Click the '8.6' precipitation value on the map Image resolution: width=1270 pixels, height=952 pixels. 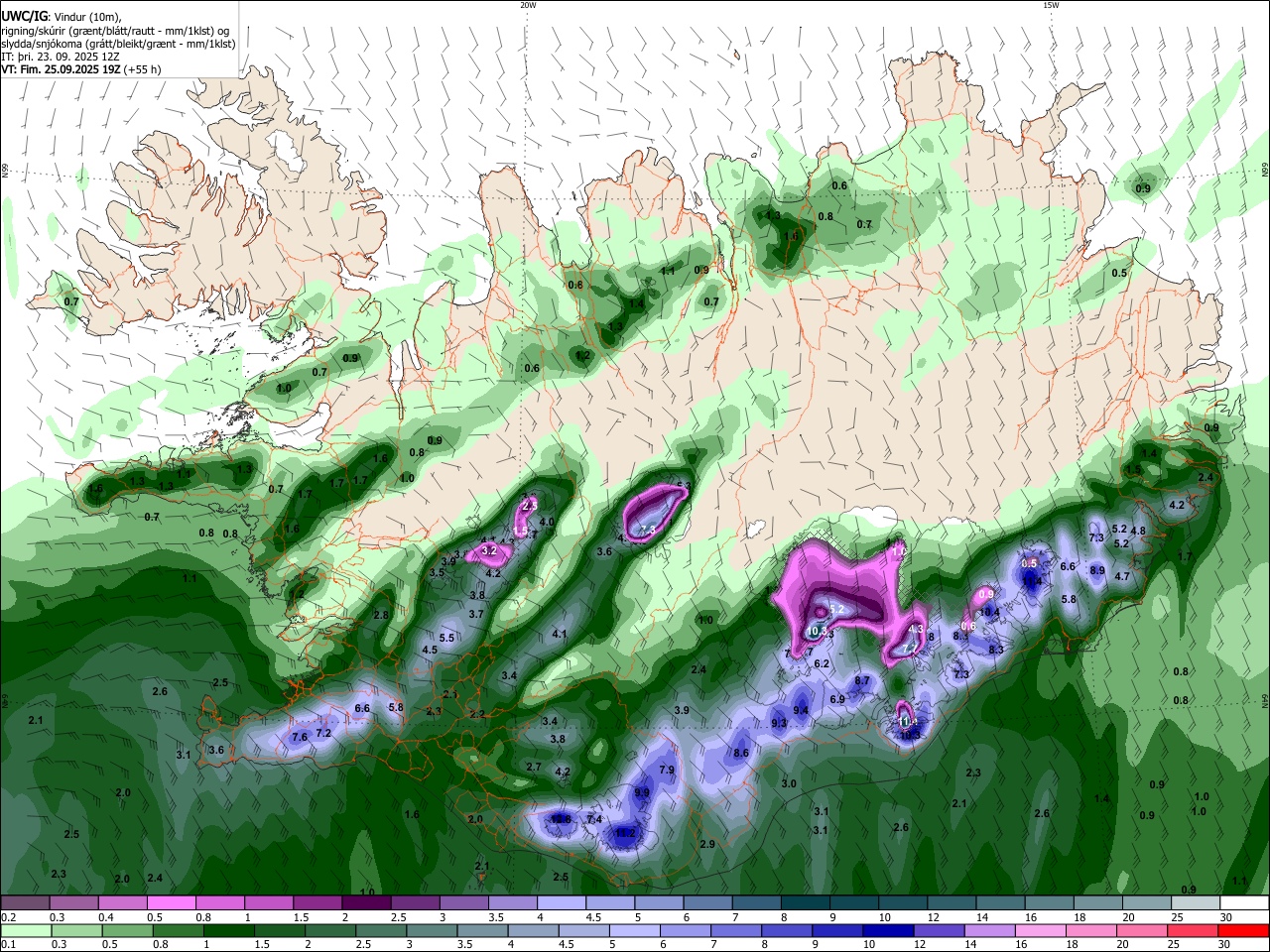click(741, 753)
